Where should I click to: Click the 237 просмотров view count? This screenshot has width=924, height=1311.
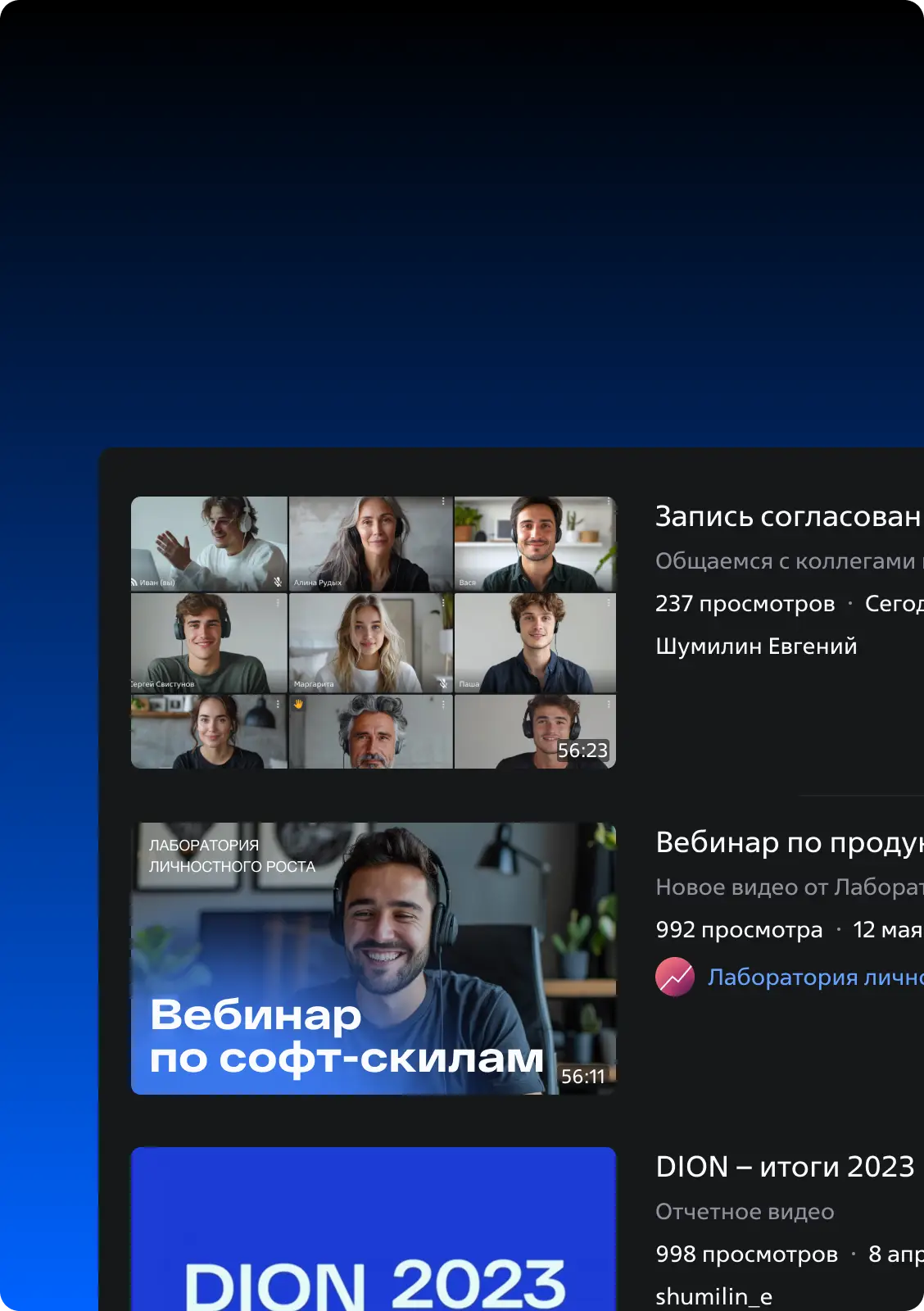click(745, 604)
